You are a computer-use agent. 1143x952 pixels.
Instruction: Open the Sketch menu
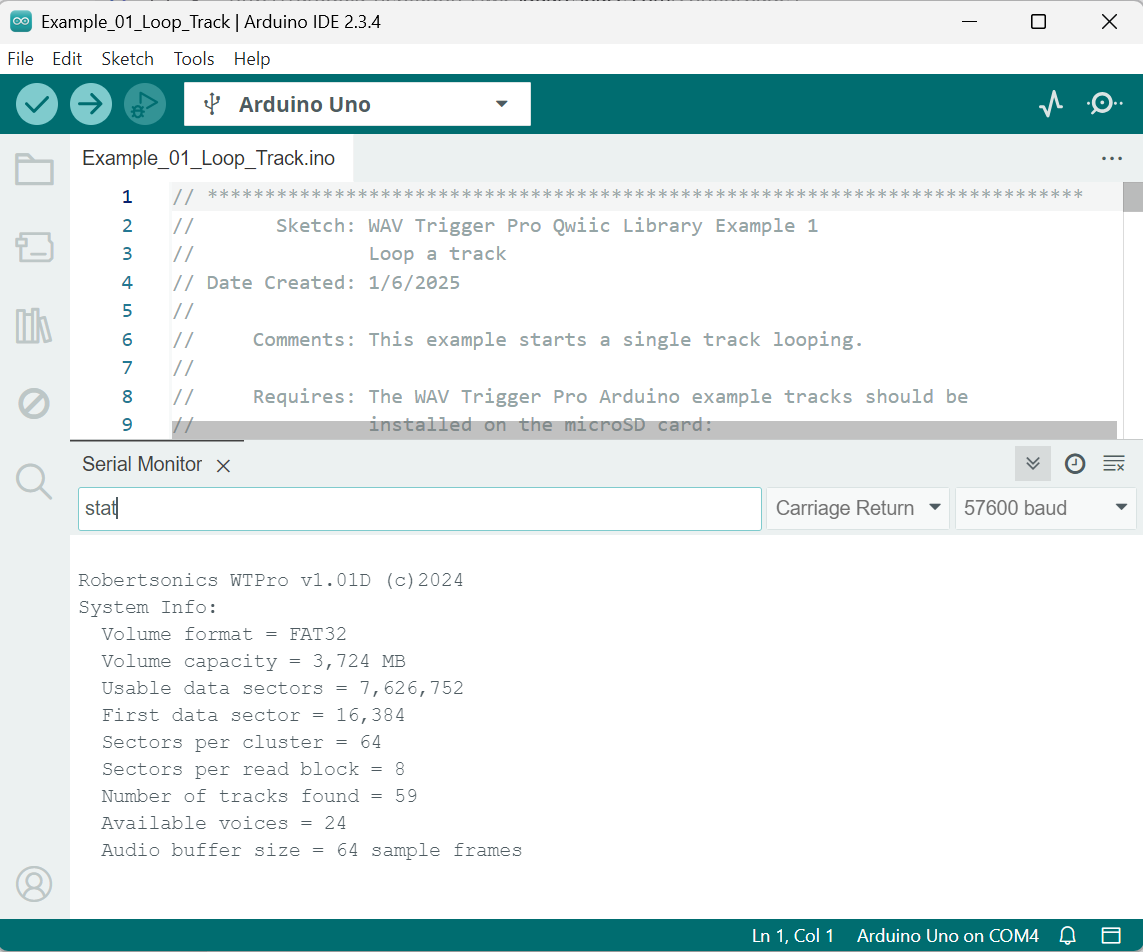pyautogui.click(x=128, y=59)
